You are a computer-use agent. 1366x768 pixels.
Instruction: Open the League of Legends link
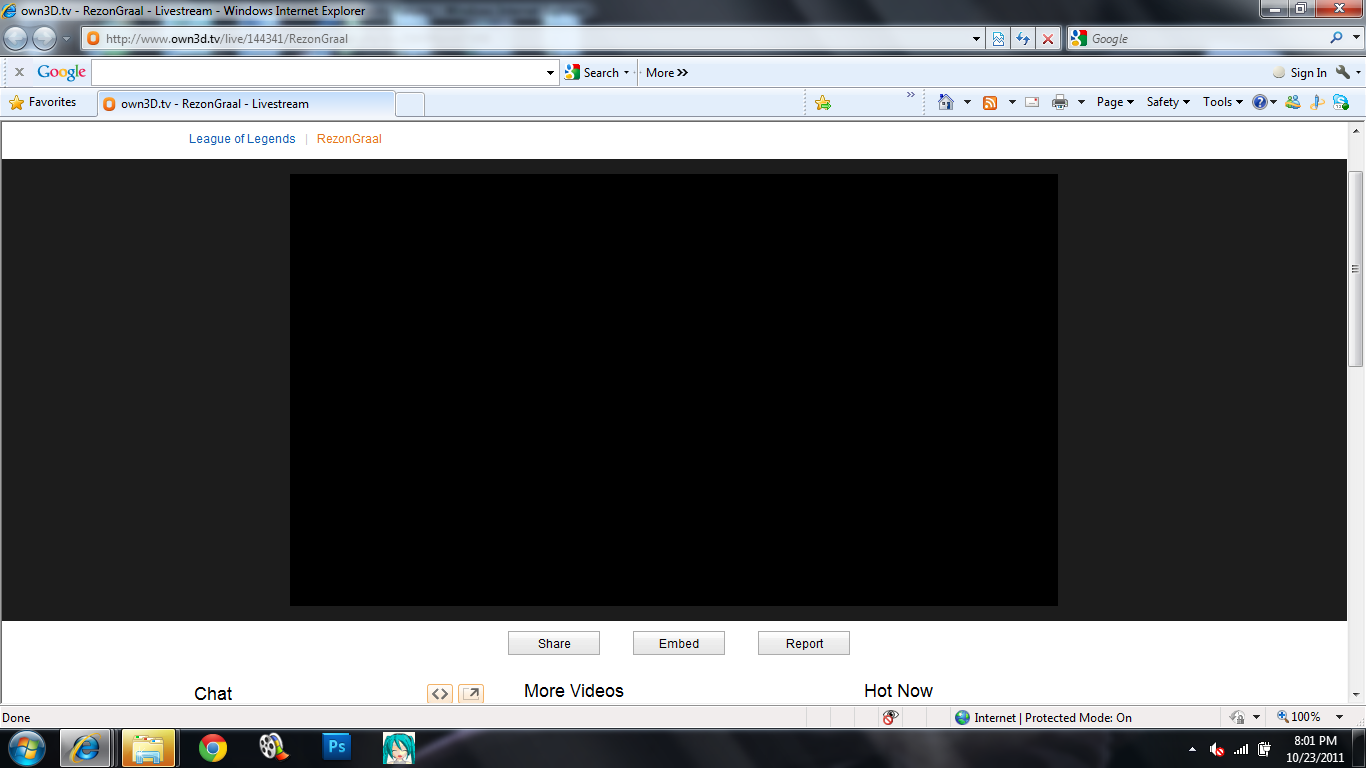point(242,139)
